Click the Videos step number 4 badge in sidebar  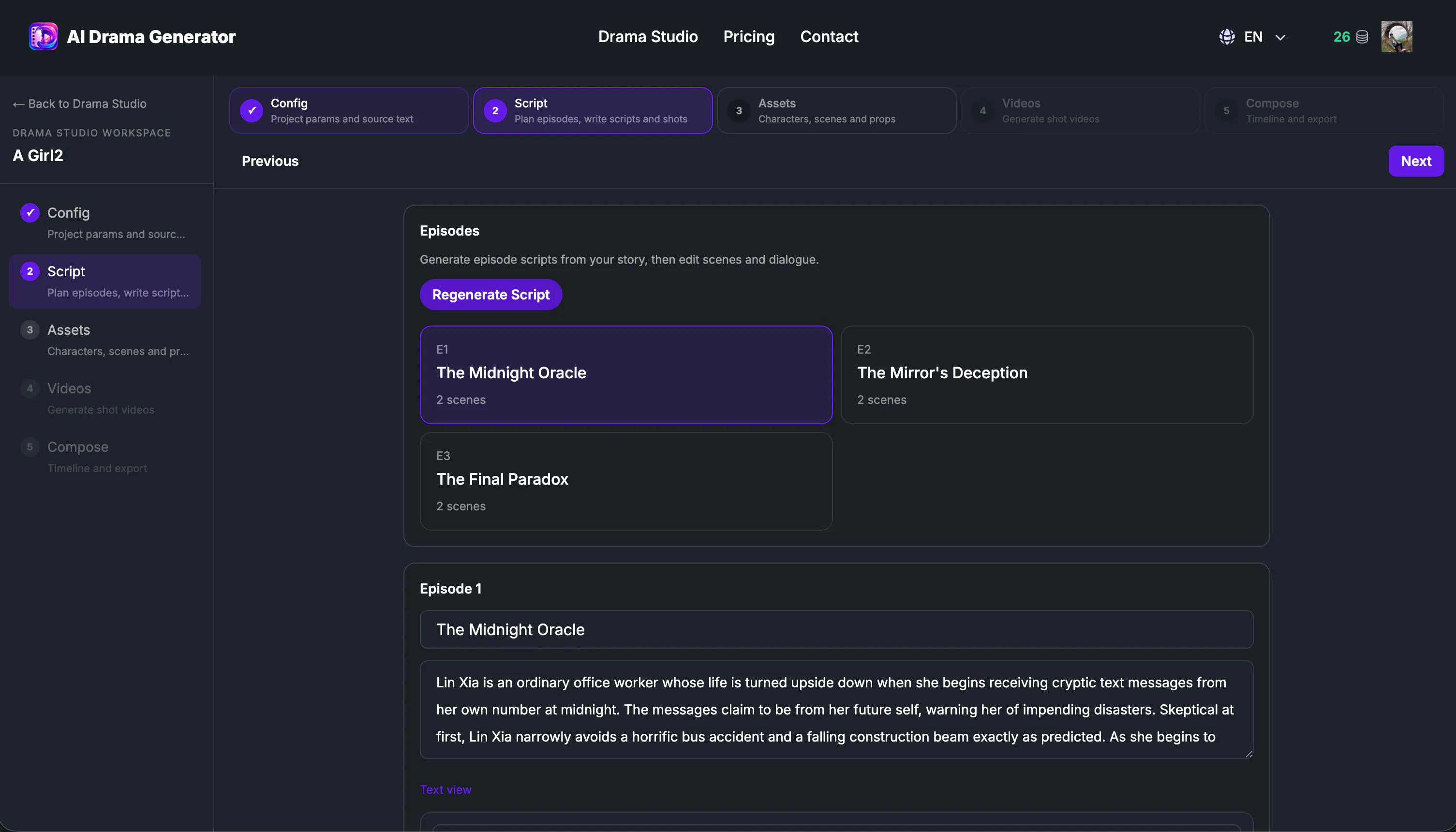(30, 388)
